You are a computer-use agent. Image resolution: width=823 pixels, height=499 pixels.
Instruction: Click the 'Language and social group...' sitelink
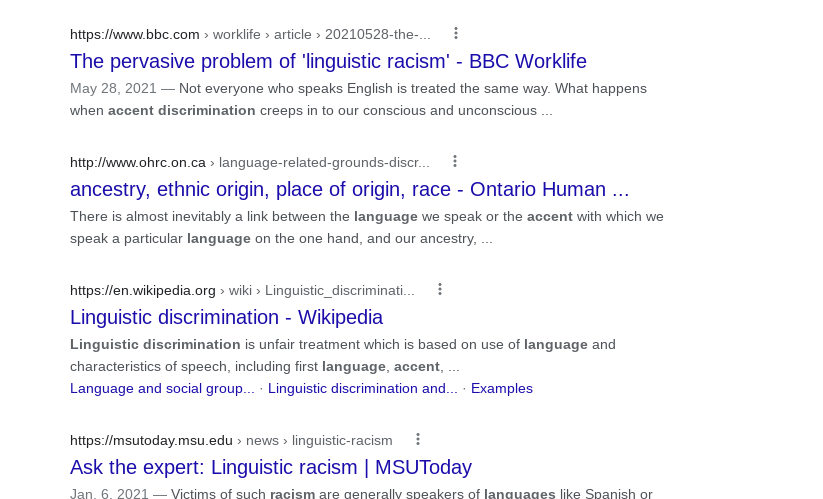coord(162,388)
